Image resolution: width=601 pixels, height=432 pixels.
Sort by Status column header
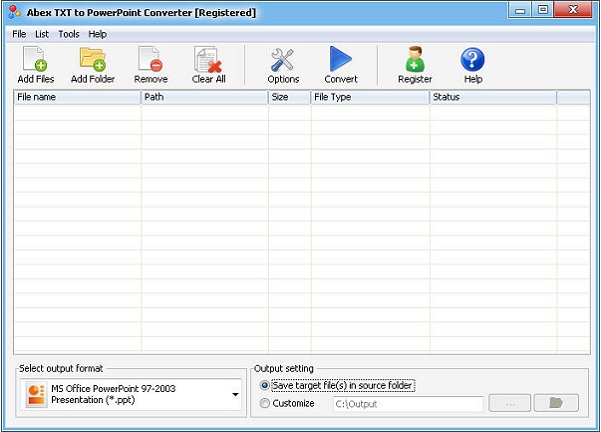point(493,97)
